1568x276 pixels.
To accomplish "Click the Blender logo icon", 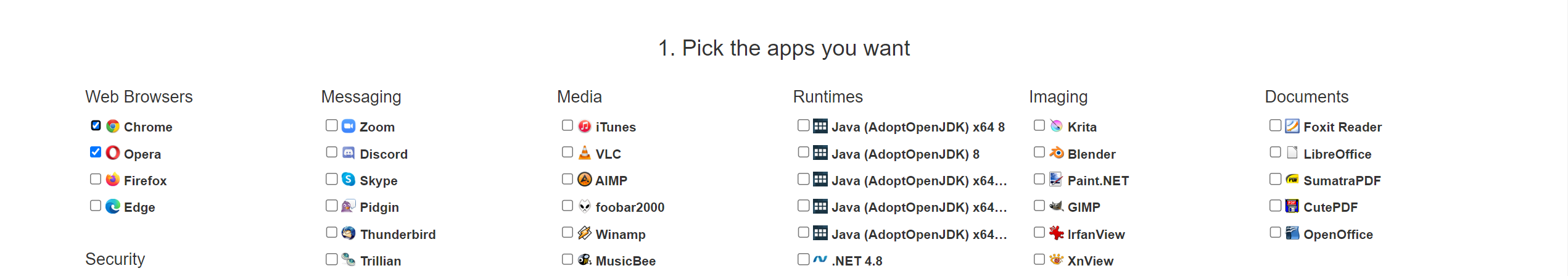I will [1057, 153].
